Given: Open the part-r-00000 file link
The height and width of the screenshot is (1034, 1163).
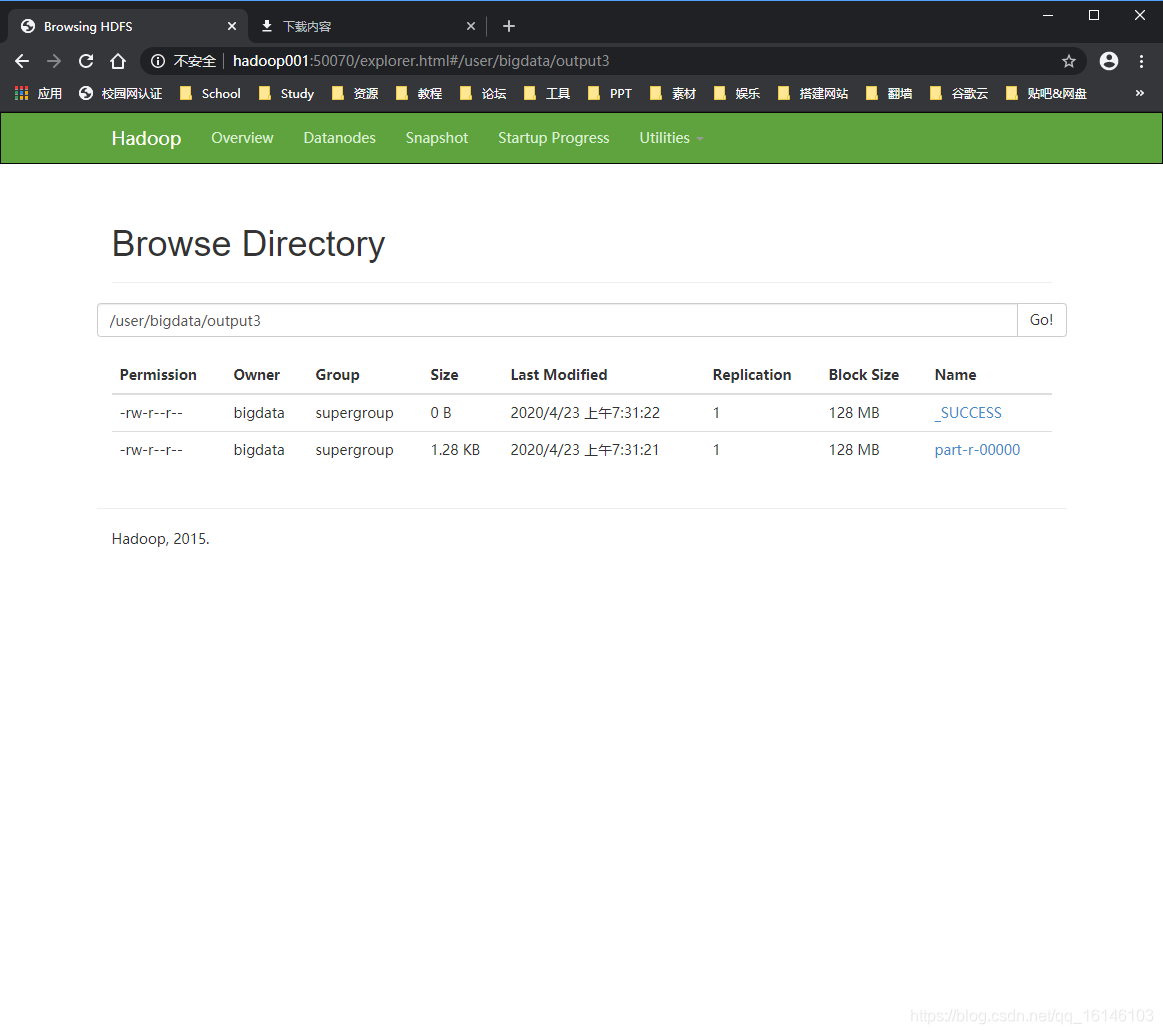Looking at the screenshot, I should [977, 450].
